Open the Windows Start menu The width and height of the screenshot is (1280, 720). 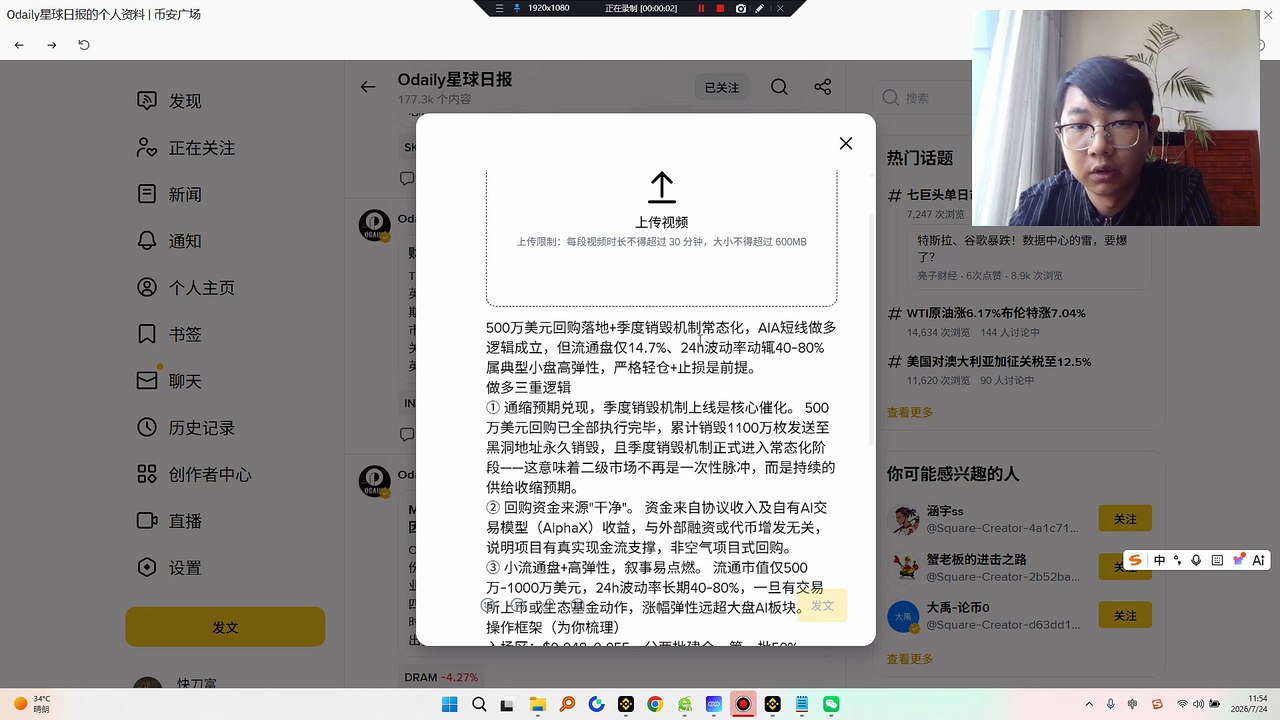[x=448, y=704]
